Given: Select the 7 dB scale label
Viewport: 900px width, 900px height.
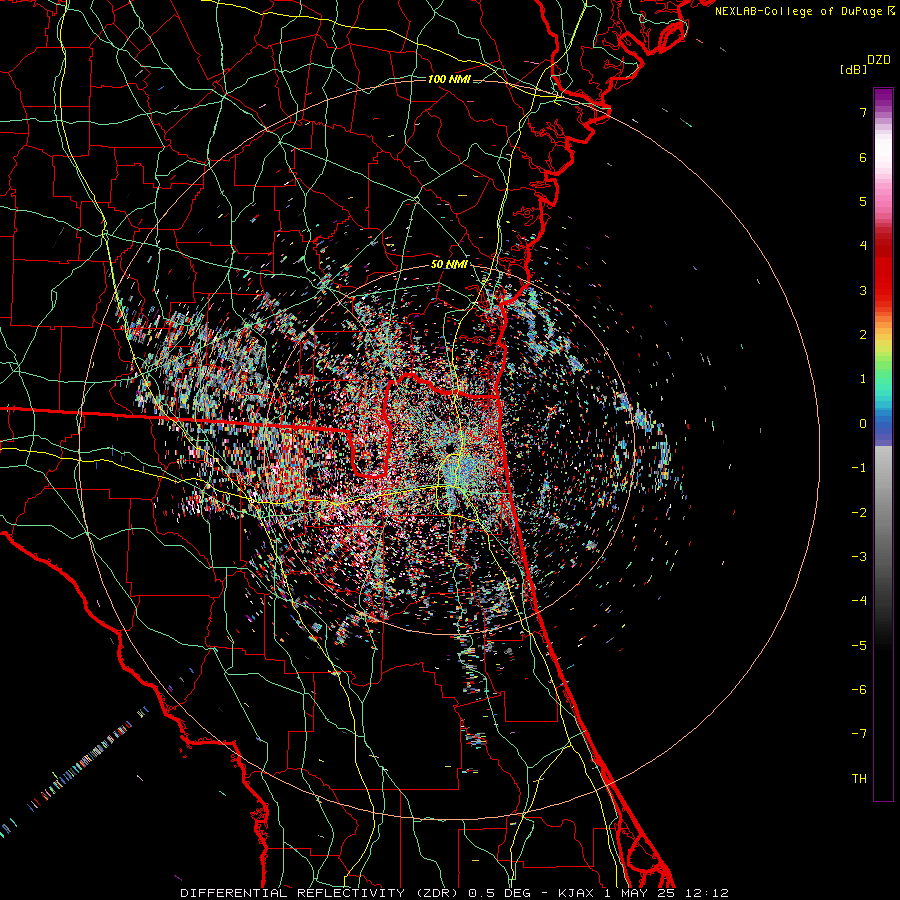Looking at the screenshot, I should [x=863, y=112].
